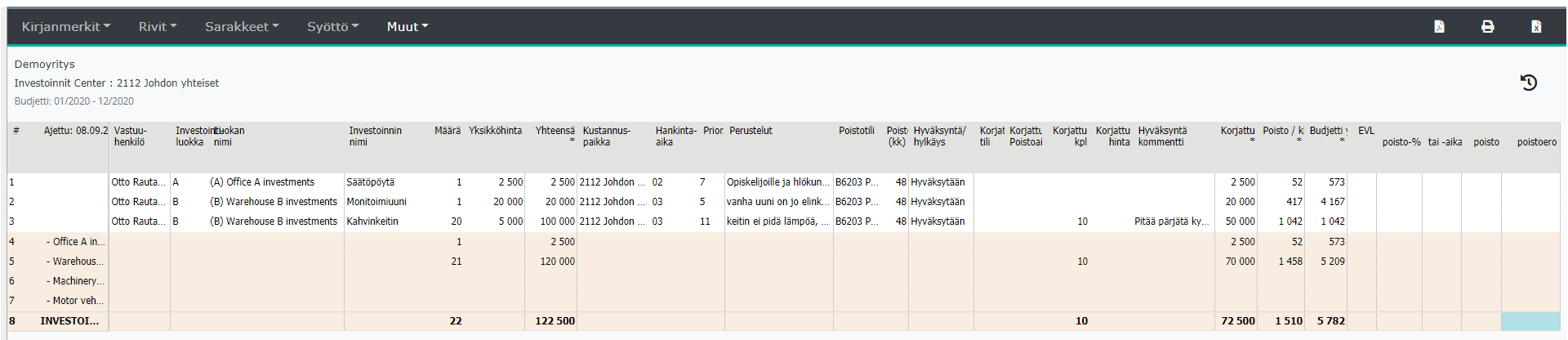The height and width of the screenshot is (340, 1568).
Task: Click the Yksikköhinta column header
Action: coord(495,131)
